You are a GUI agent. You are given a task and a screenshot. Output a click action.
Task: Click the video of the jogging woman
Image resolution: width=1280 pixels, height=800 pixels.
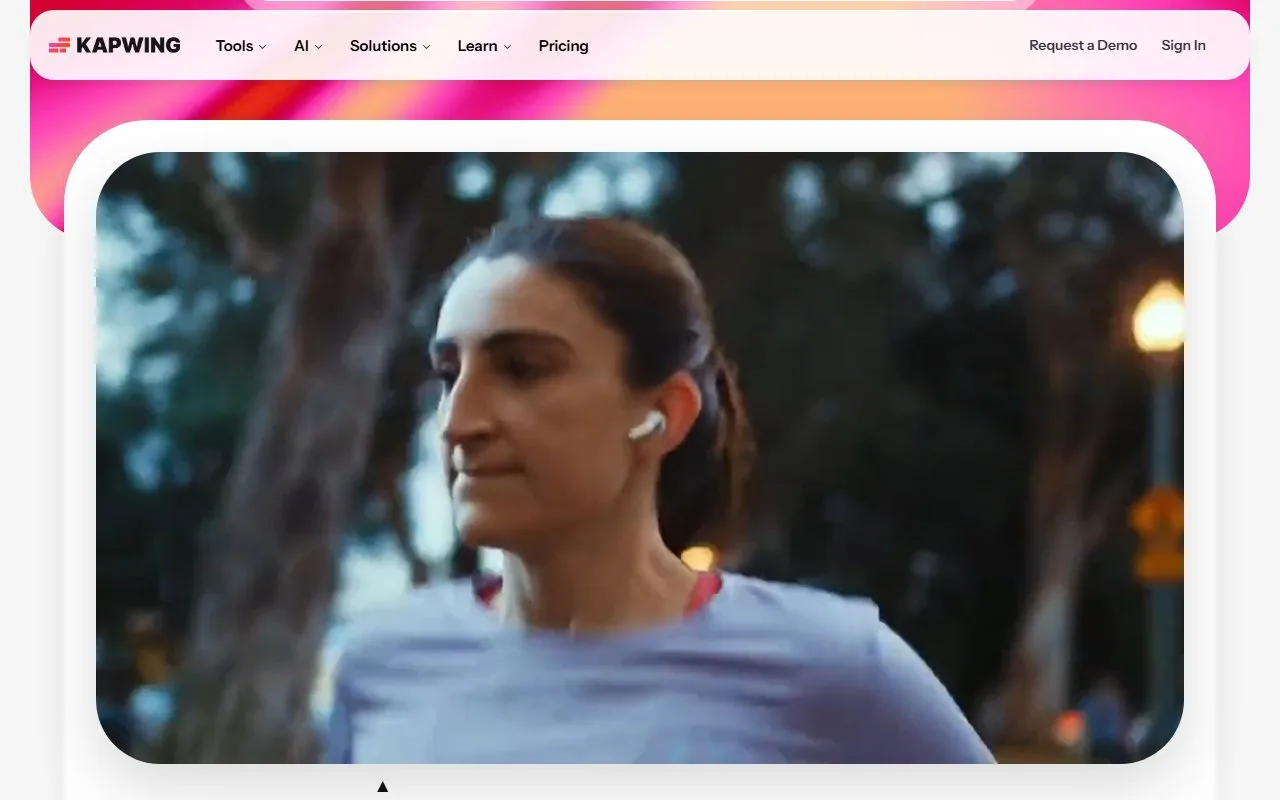640,458
